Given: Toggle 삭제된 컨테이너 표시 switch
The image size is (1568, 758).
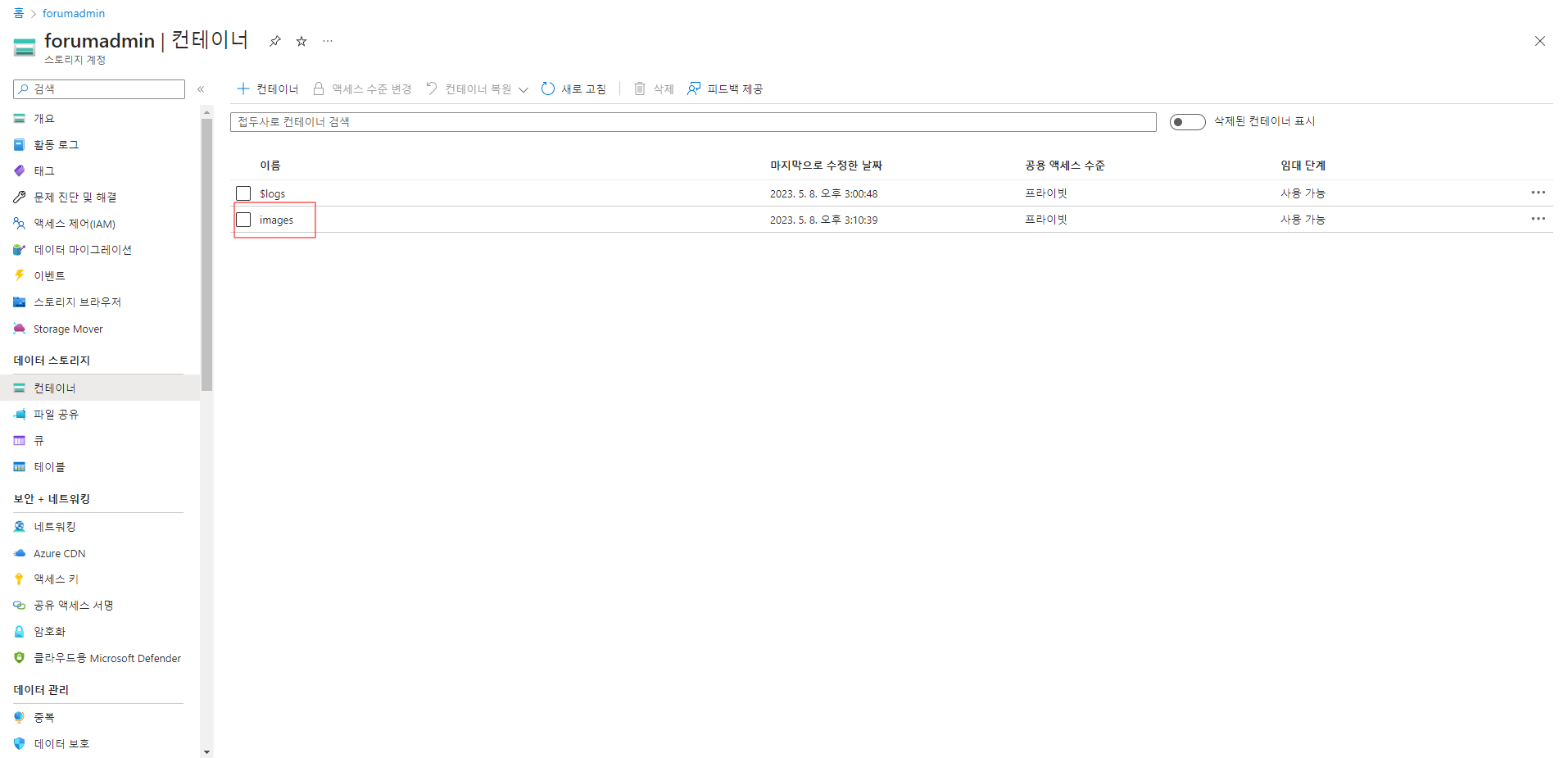Looking at the screenshot, I should point(1187,122).
